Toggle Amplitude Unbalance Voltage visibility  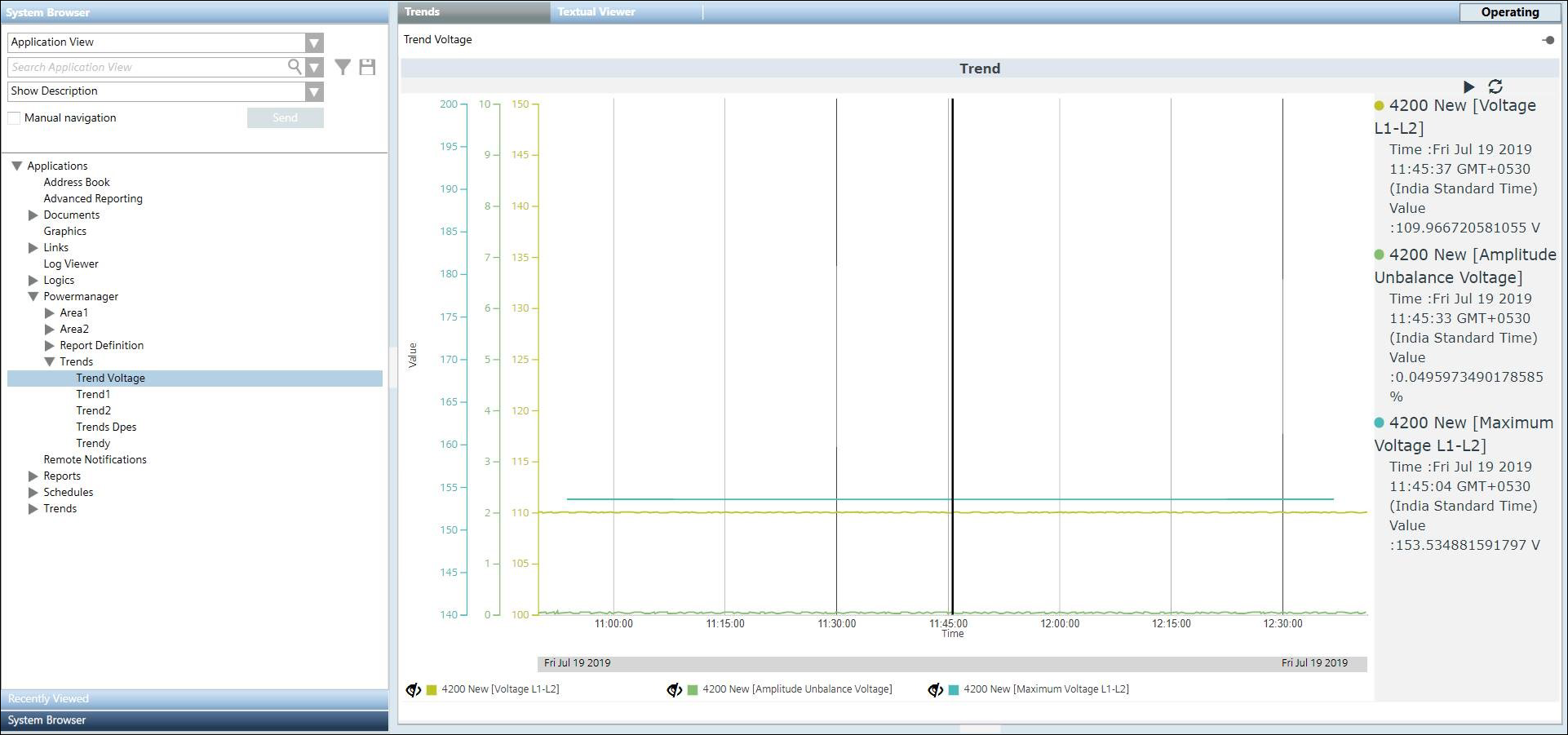(674, 690)
